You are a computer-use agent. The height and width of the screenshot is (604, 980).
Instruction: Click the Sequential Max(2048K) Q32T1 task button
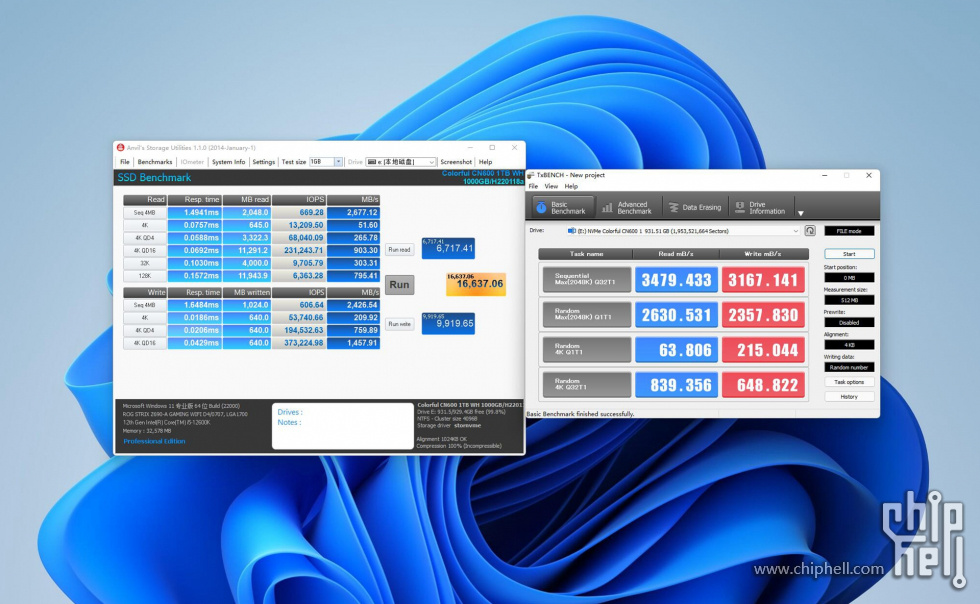pyautogui.click(x=586, y=280)
